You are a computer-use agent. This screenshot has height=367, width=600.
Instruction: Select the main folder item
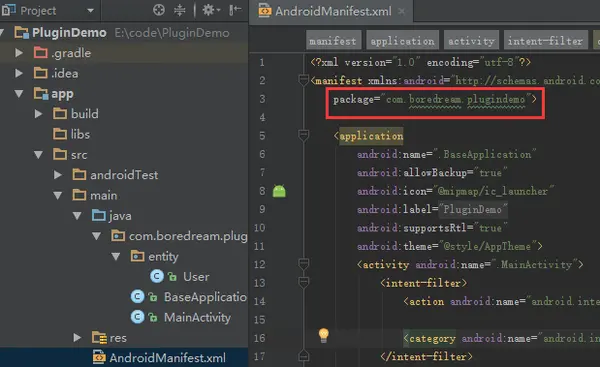(x=104, y=196)
